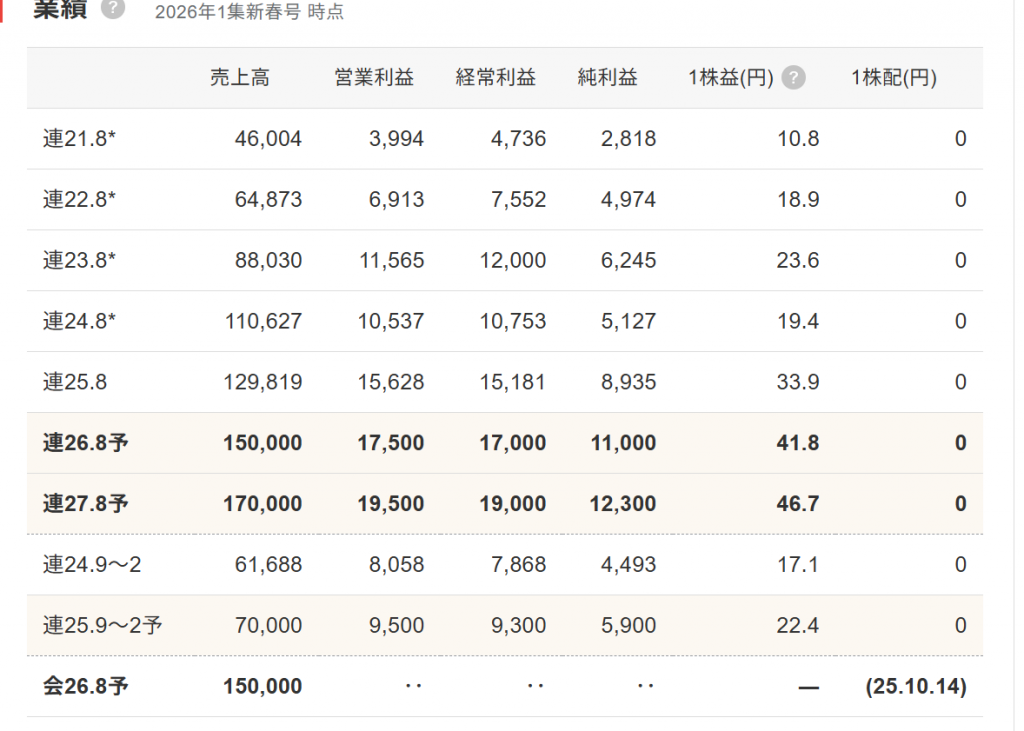
Task: Click the 連24.9〜2 interim row label
Action: 92,566
